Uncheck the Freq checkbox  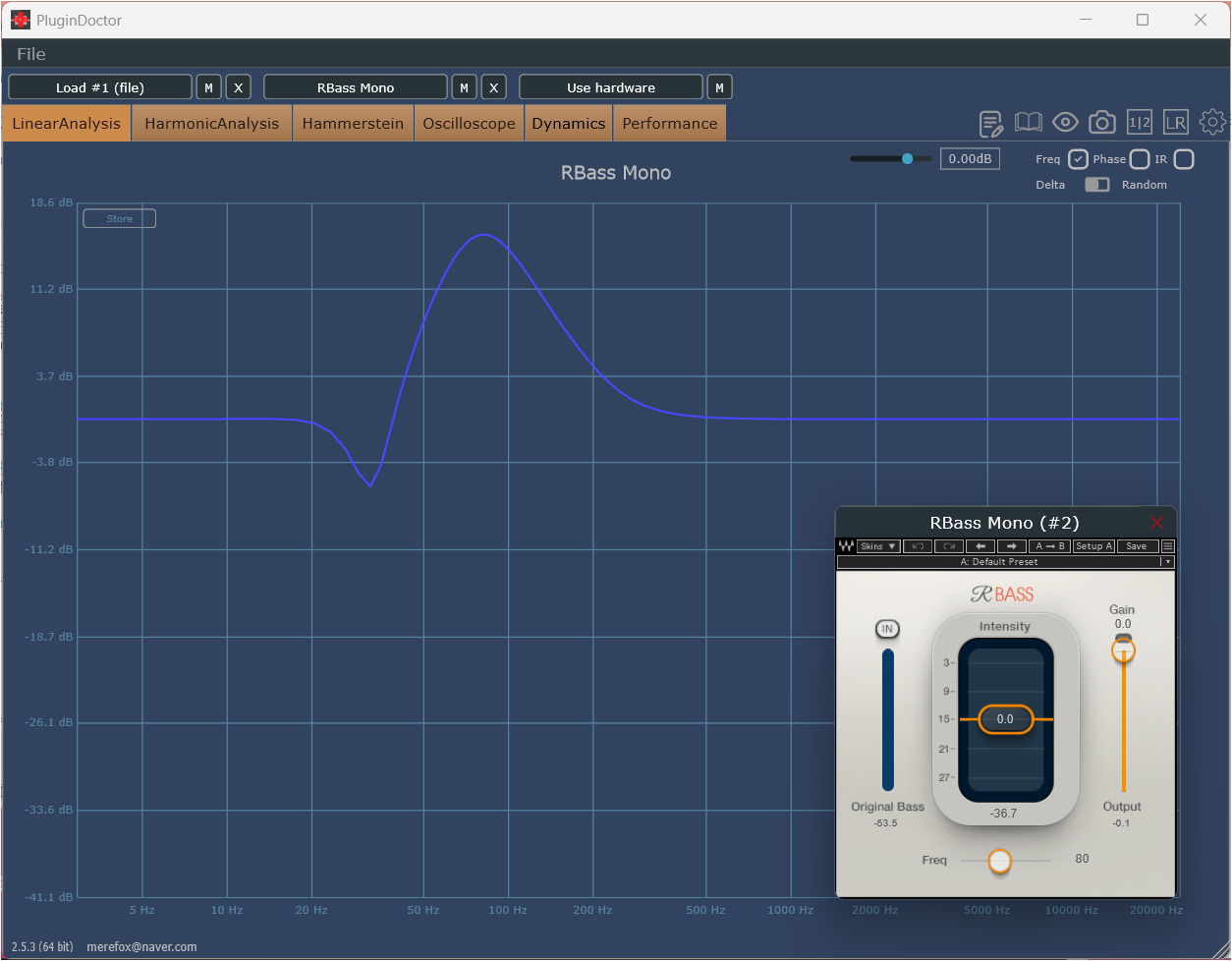pos(1078,159)
